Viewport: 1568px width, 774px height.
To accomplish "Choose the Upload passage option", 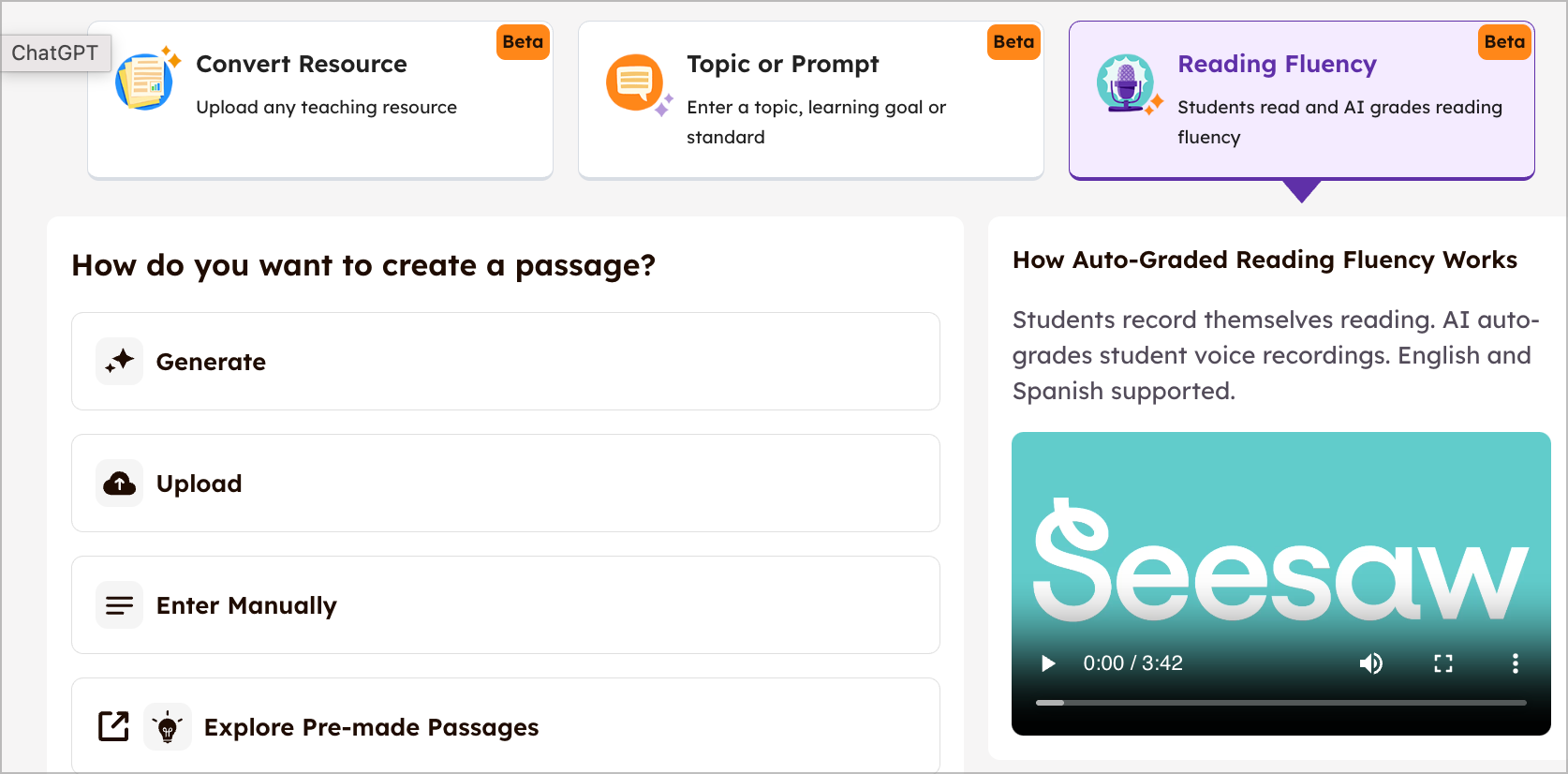I will coord(506,484).
